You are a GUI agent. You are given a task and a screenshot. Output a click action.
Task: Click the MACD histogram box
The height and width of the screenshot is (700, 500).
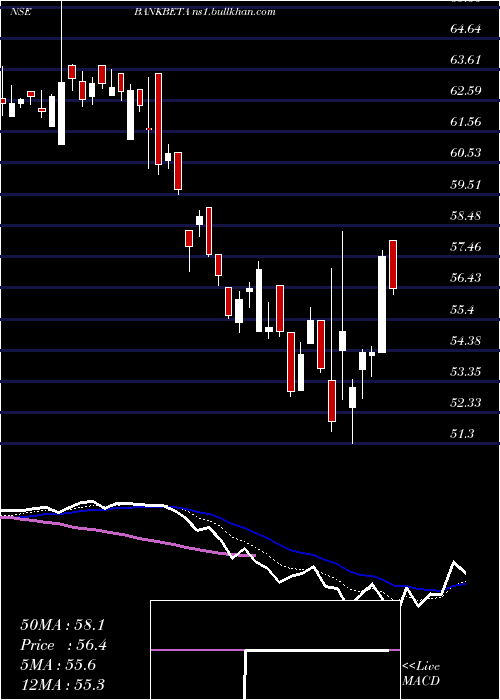click(275, 650)
